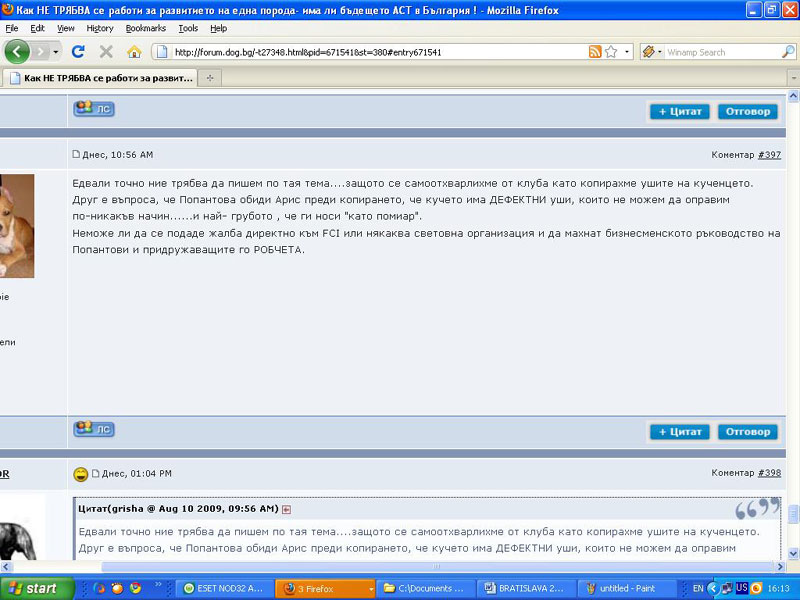Image resolution: width=800 pixels, height=600 pixels.
Task: Open the Edit menu
Action: (x=37, y=29)
